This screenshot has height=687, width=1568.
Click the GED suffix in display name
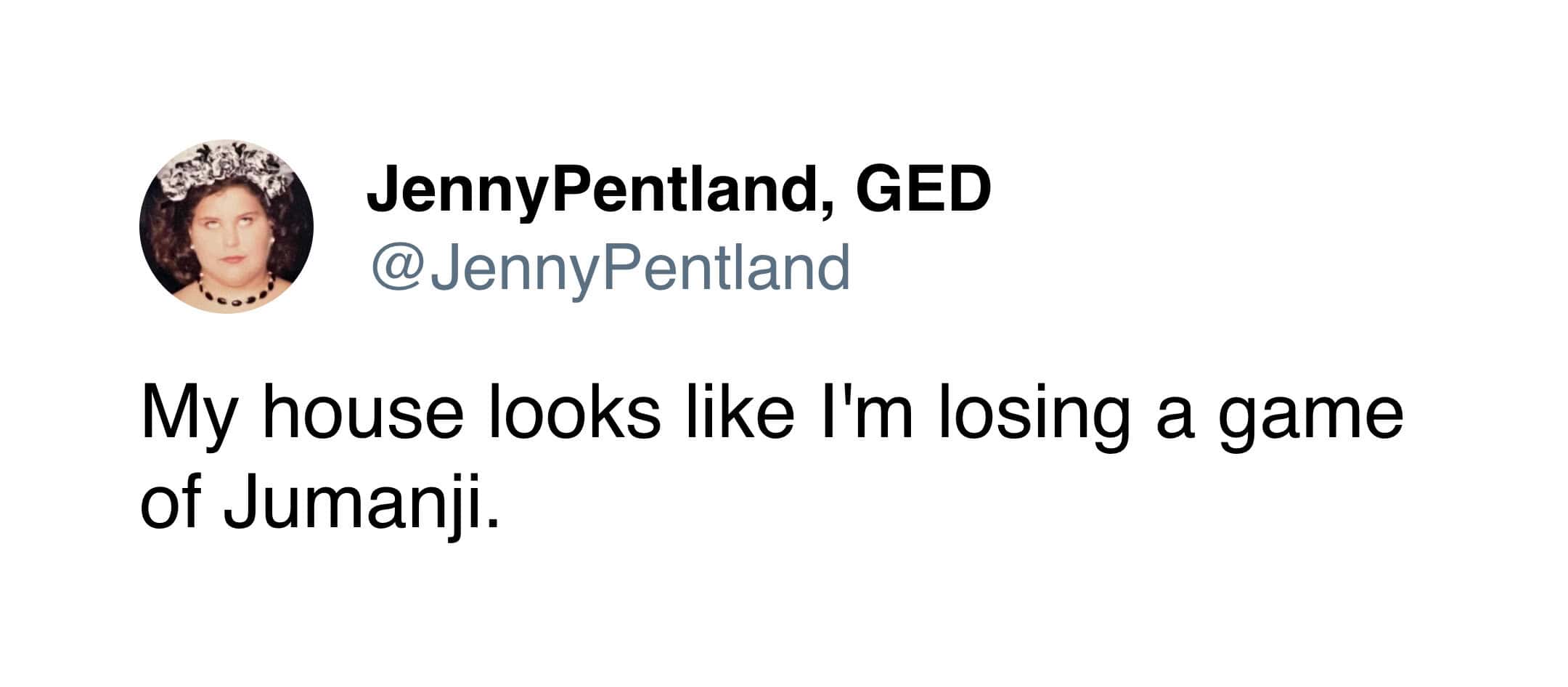[x=923, y=188]
